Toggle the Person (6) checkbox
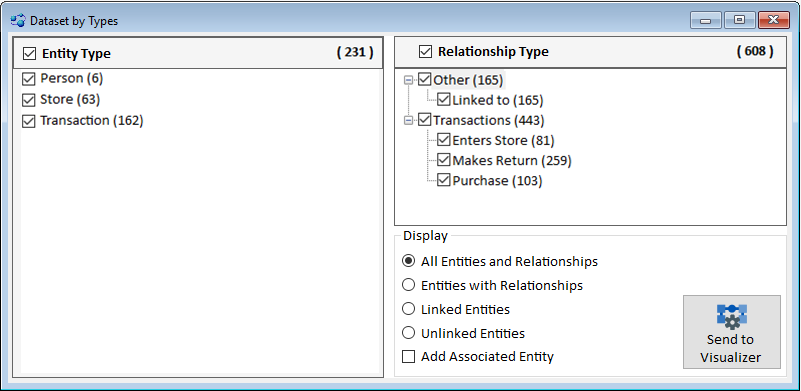This screenshot has height=391, width=801. [x=29, y=79]
